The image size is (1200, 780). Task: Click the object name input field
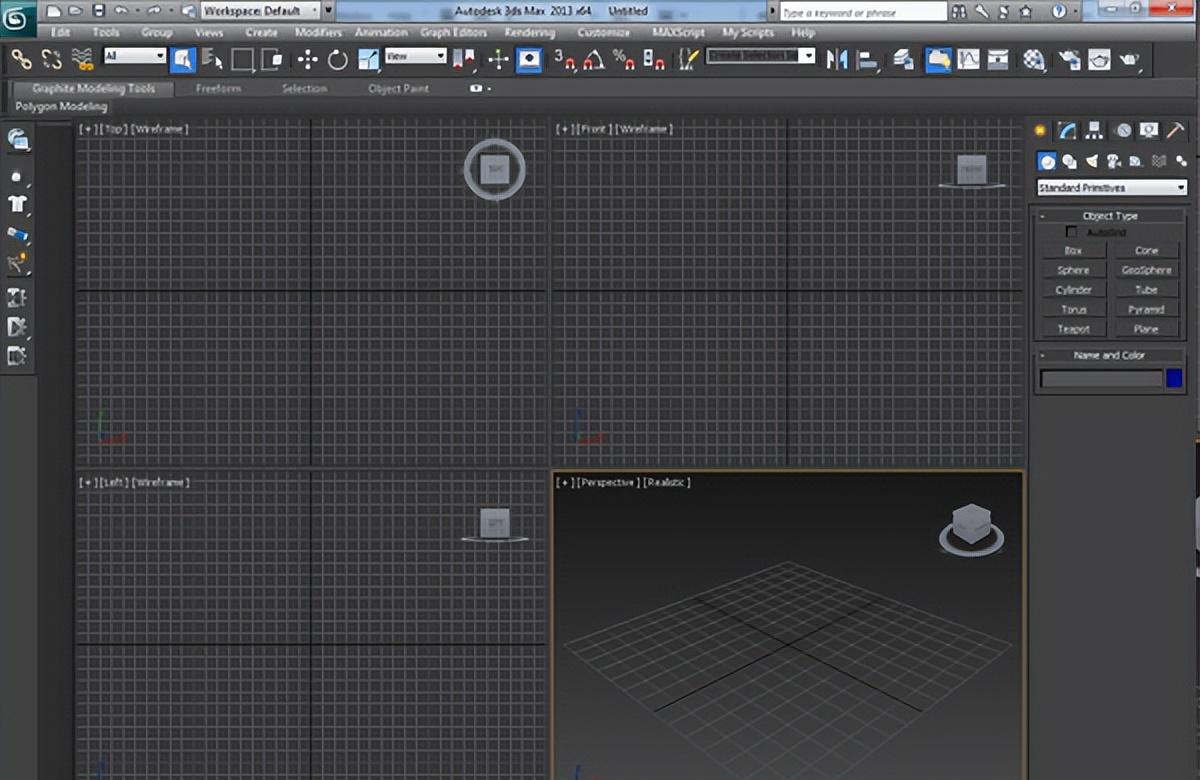[1101, 379]
